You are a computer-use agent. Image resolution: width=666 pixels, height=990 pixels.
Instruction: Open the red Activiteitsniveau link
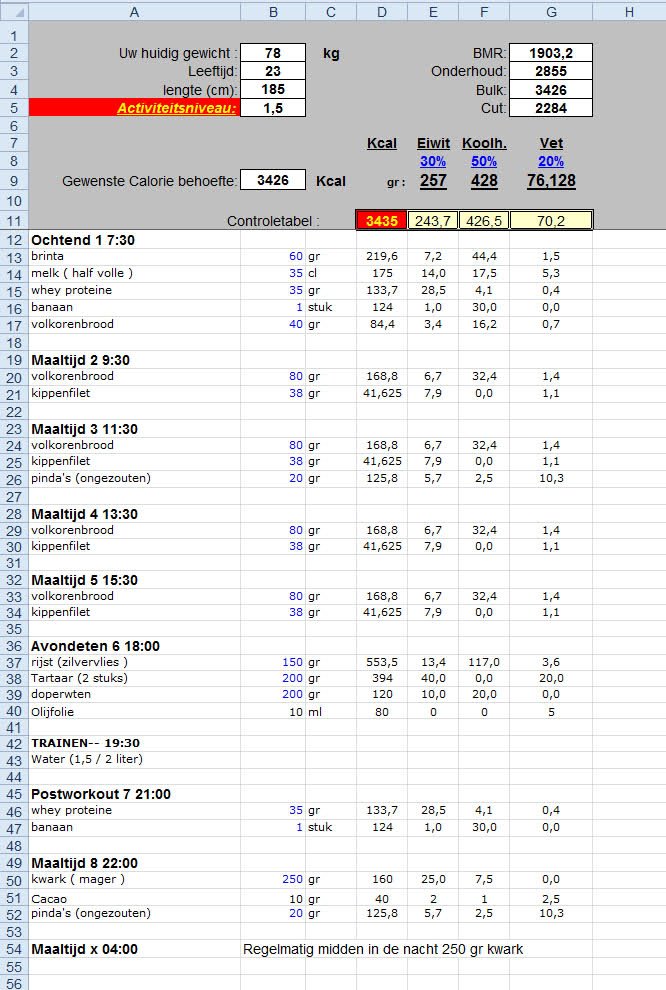tap(176, 108)
